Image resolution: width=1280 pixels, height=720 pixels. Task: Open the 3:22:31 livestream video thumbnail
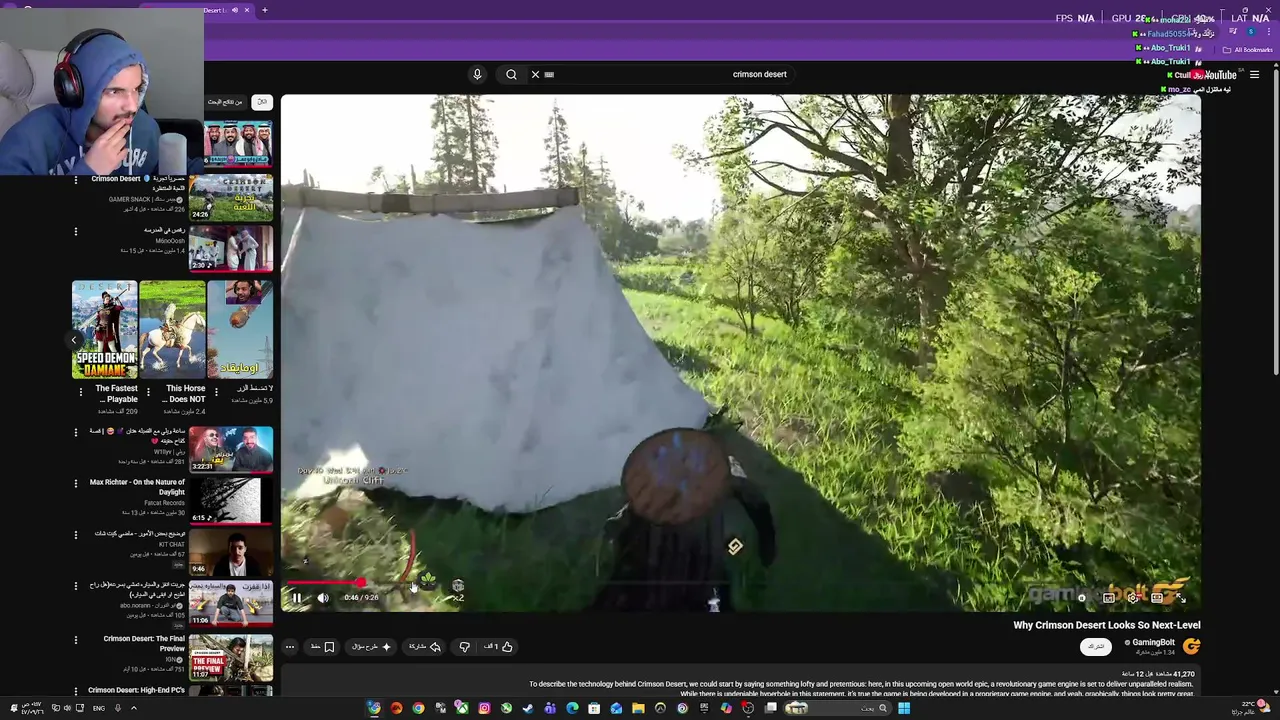click(231, 449)
